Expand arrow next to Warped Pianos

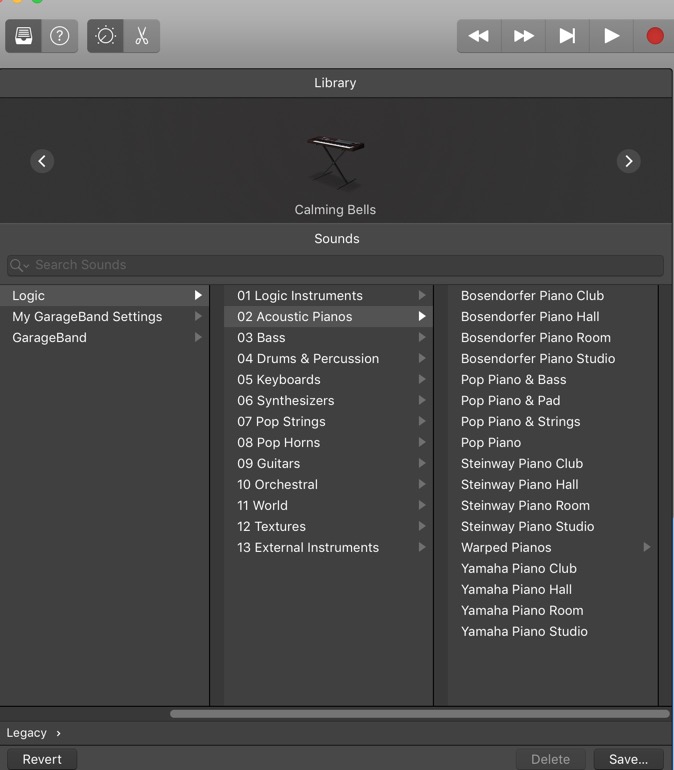coord(647,547)
